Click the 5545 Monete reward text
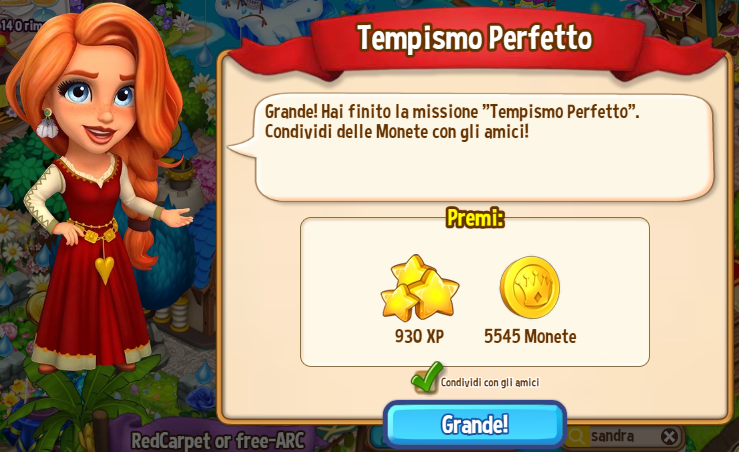The width and height of the screenshot is (739, 452). [530, 337]
